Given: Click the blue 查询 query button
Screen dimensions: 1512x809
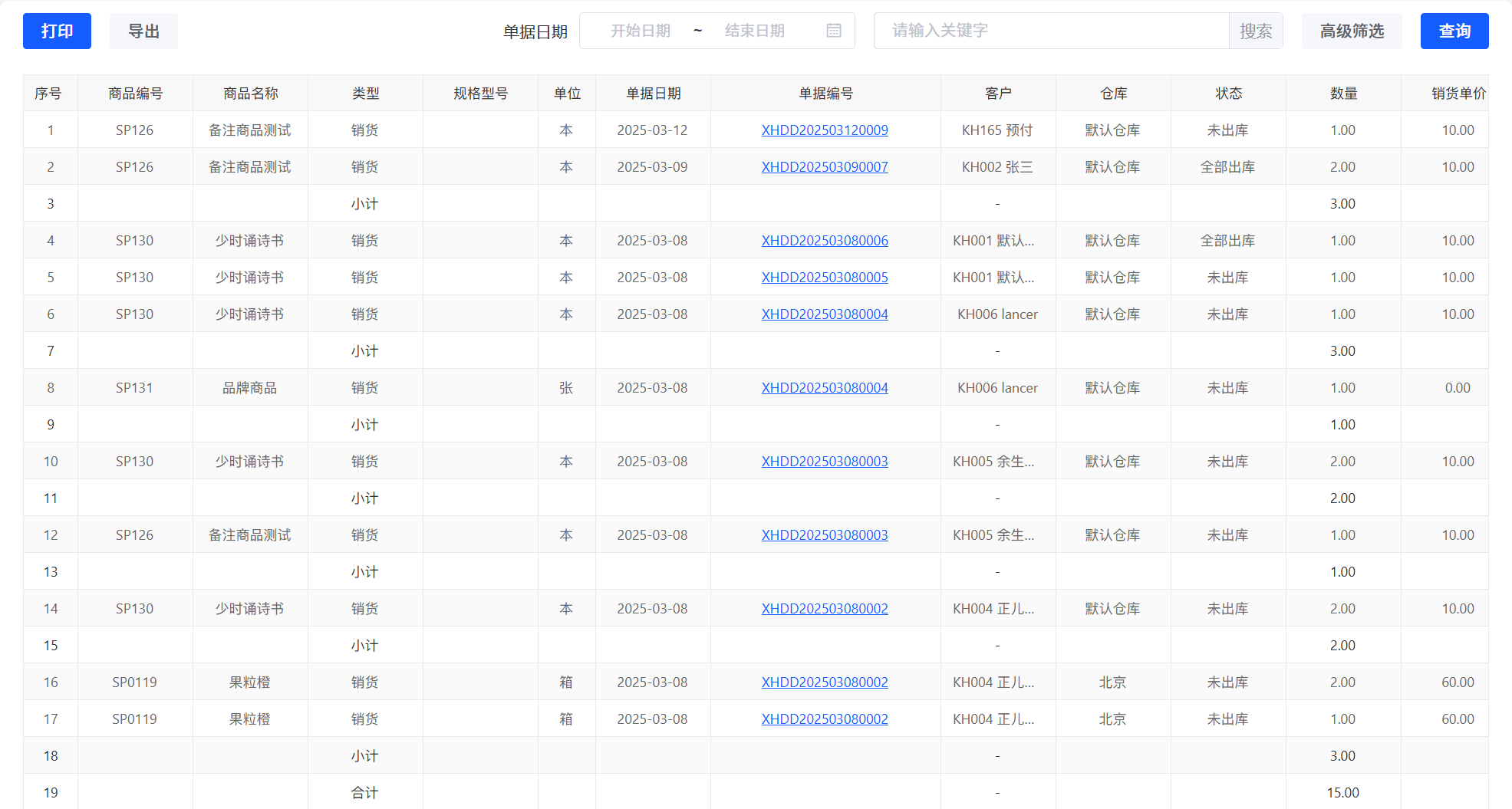Looking at the screenshot, I should pyautogui.click(x=1454, y=31).
